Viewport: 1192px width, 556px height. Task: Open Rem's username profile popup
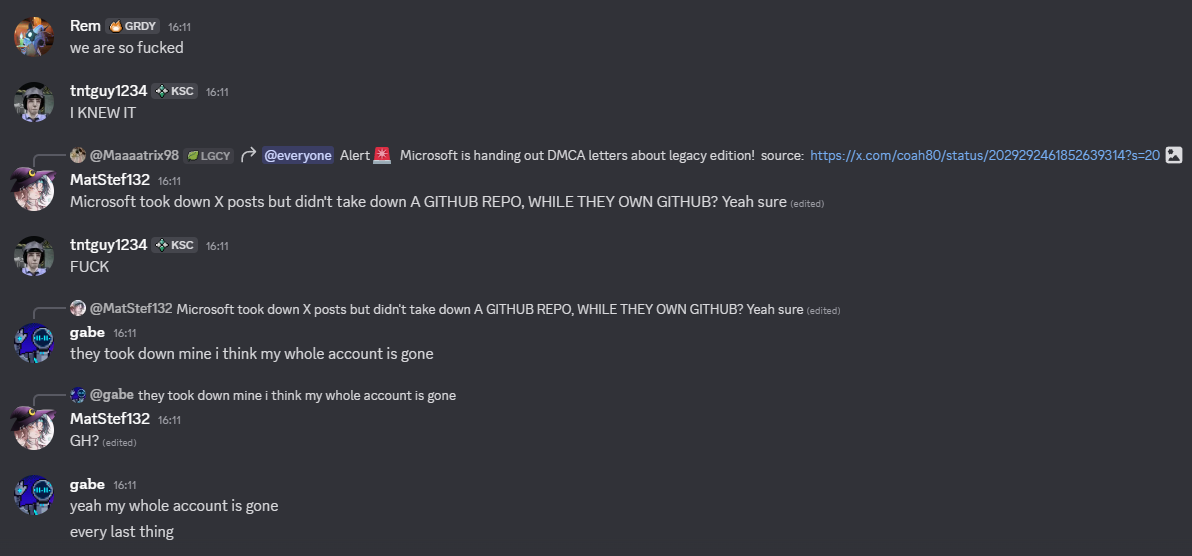click(85, 26)
